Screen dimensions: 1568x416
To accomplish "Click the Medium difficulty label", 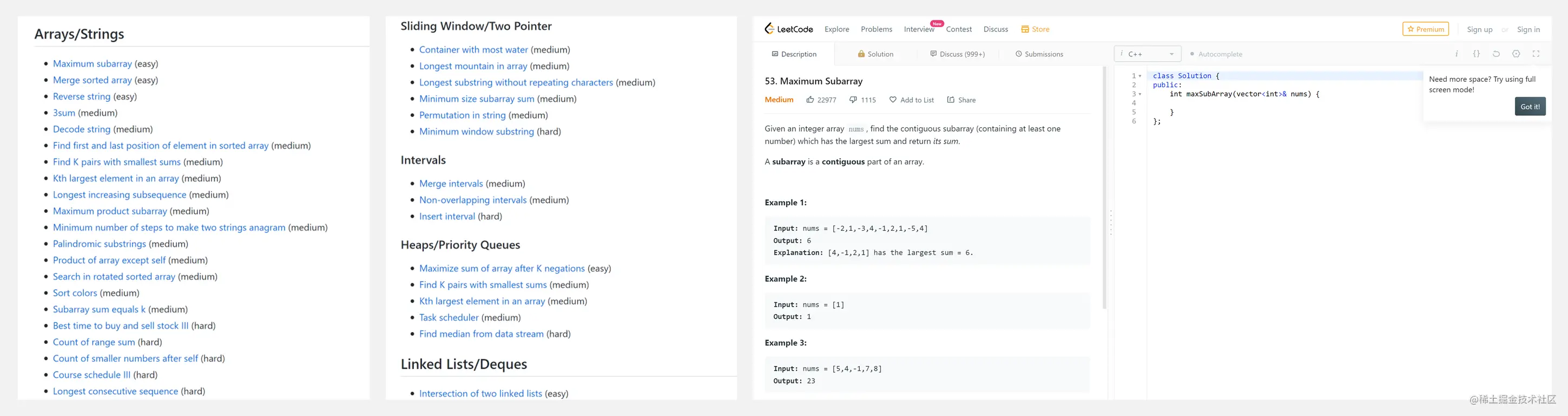I will (779, 100).
